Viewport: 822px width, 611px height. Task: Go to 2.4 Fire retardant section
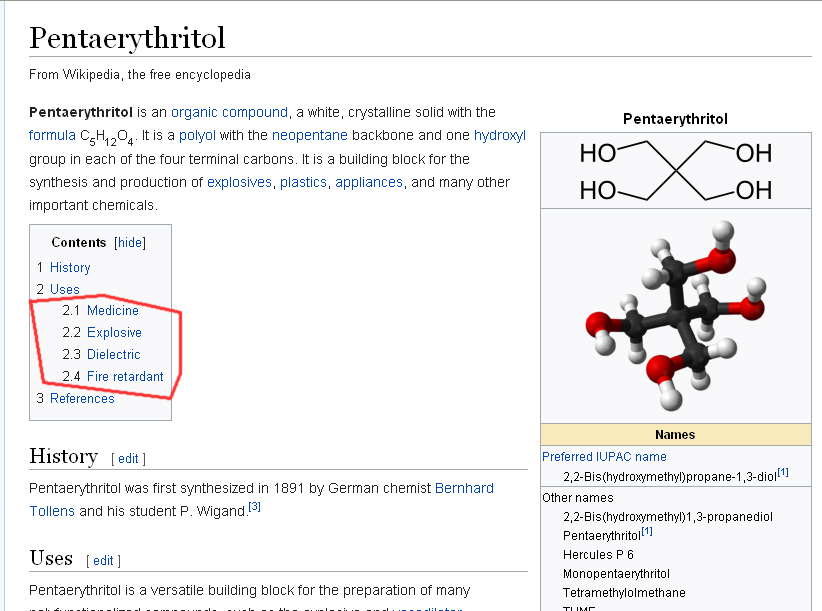point(125,377)
